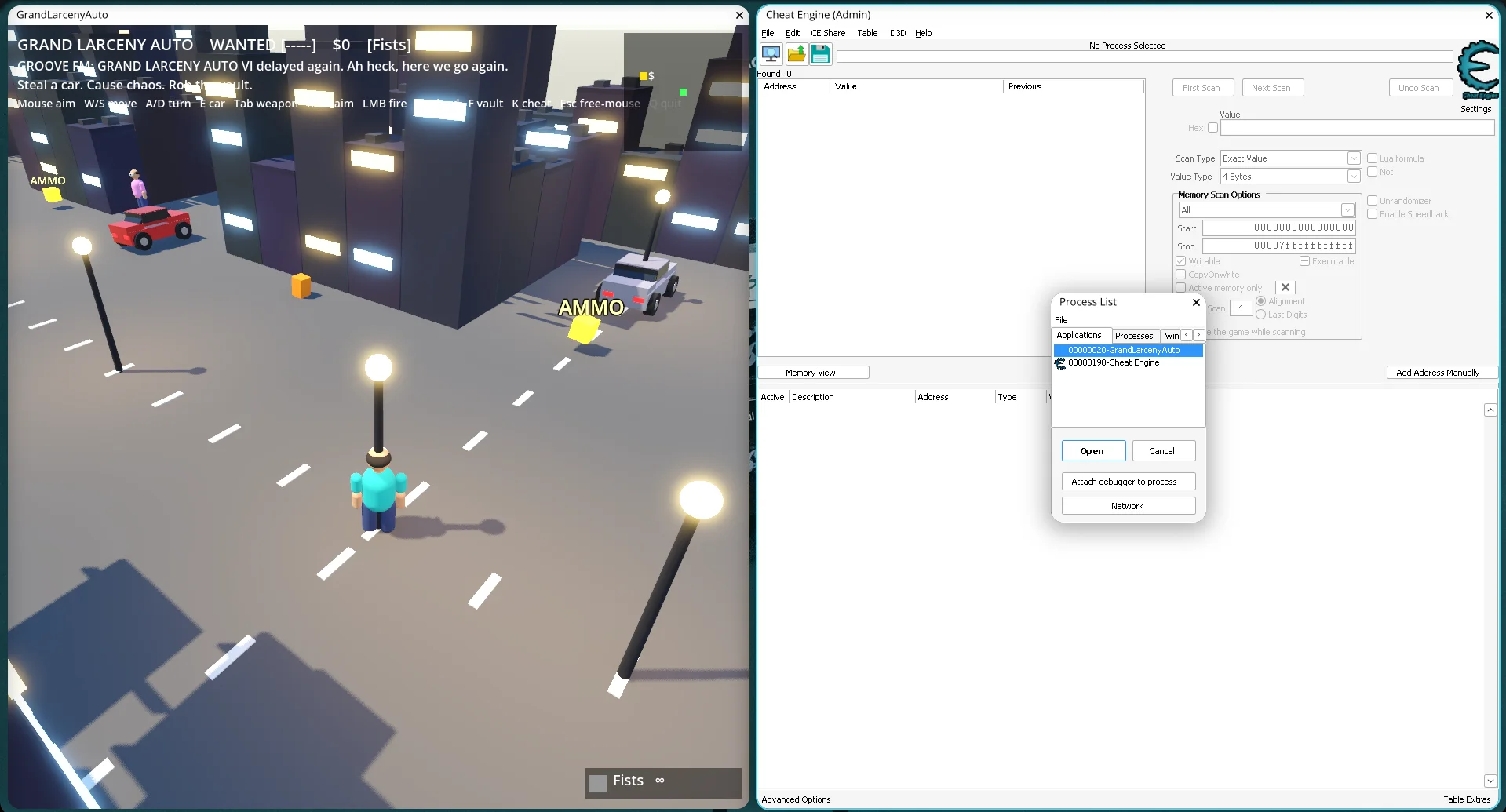1506x812 pixels.
Task: Enable the Lua formula checkbox
Action: (x=1373, y=158)
